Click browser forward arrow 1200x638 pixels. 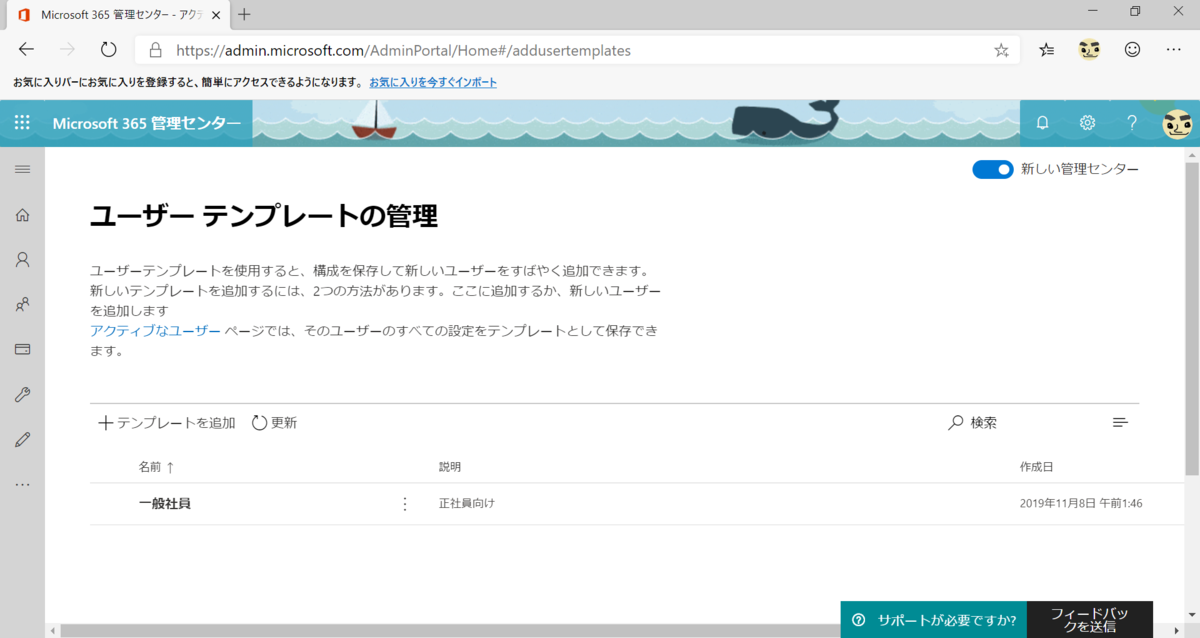point(67,49)
